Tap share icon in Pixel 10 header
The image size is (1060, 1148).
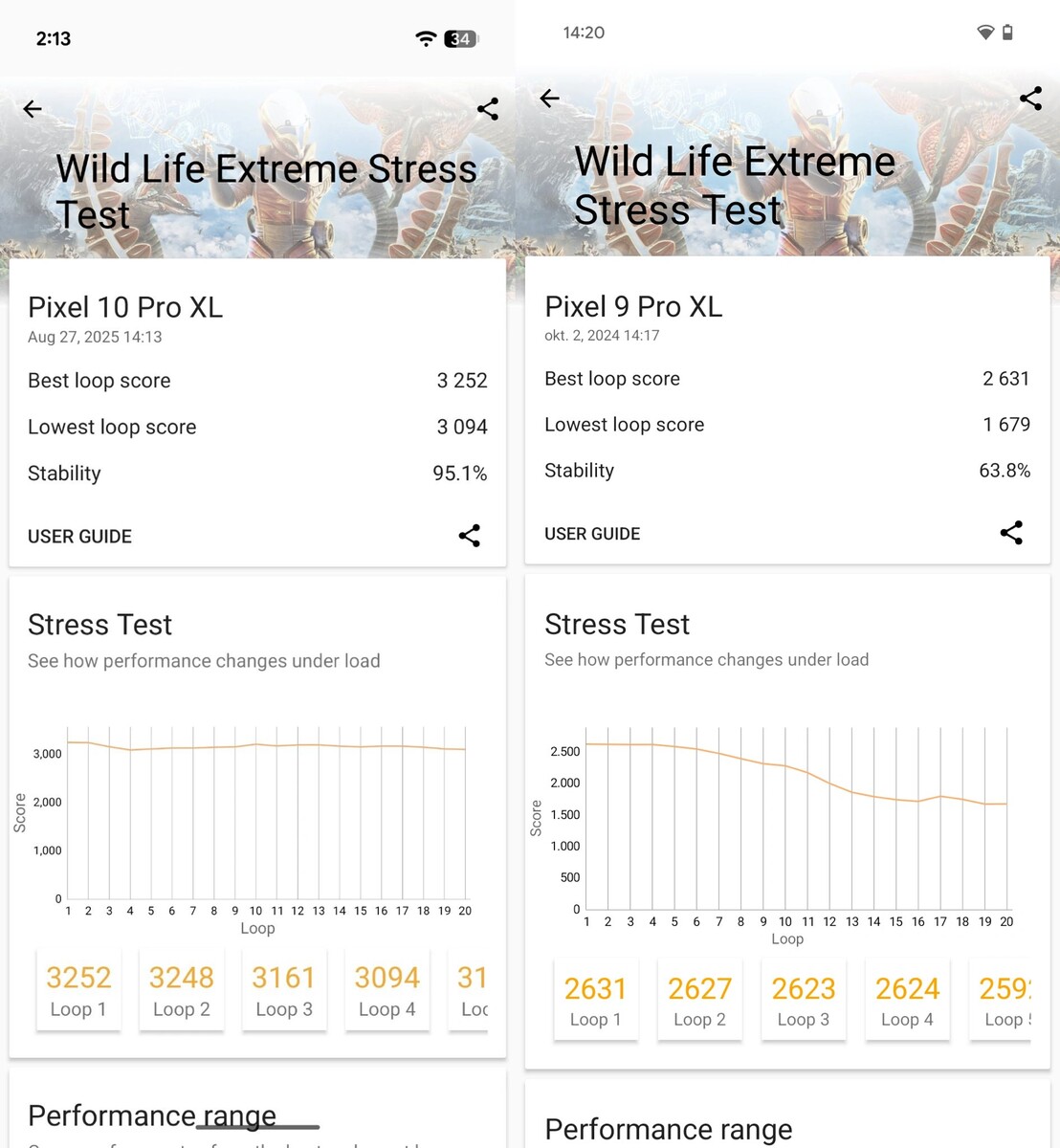coord(488,109)
